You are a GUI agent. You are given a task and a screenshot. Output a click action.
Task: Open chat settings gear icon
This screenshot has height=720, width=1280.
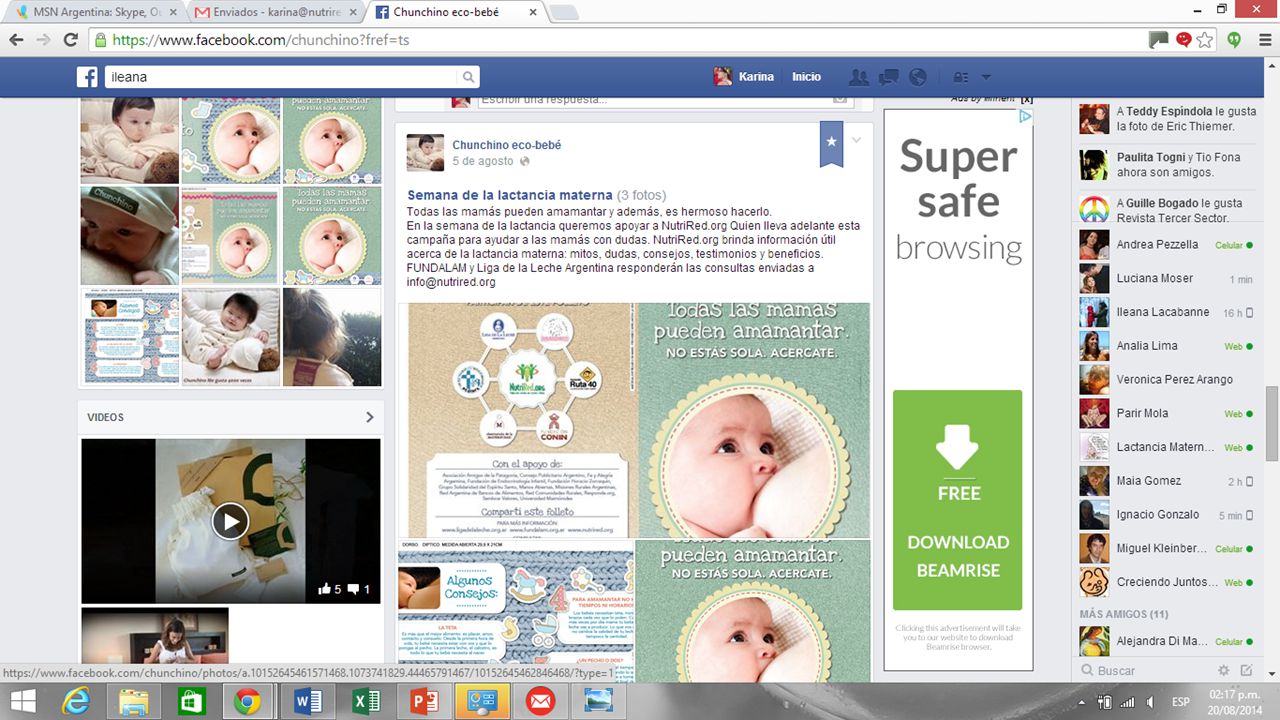coord(1224,671)
